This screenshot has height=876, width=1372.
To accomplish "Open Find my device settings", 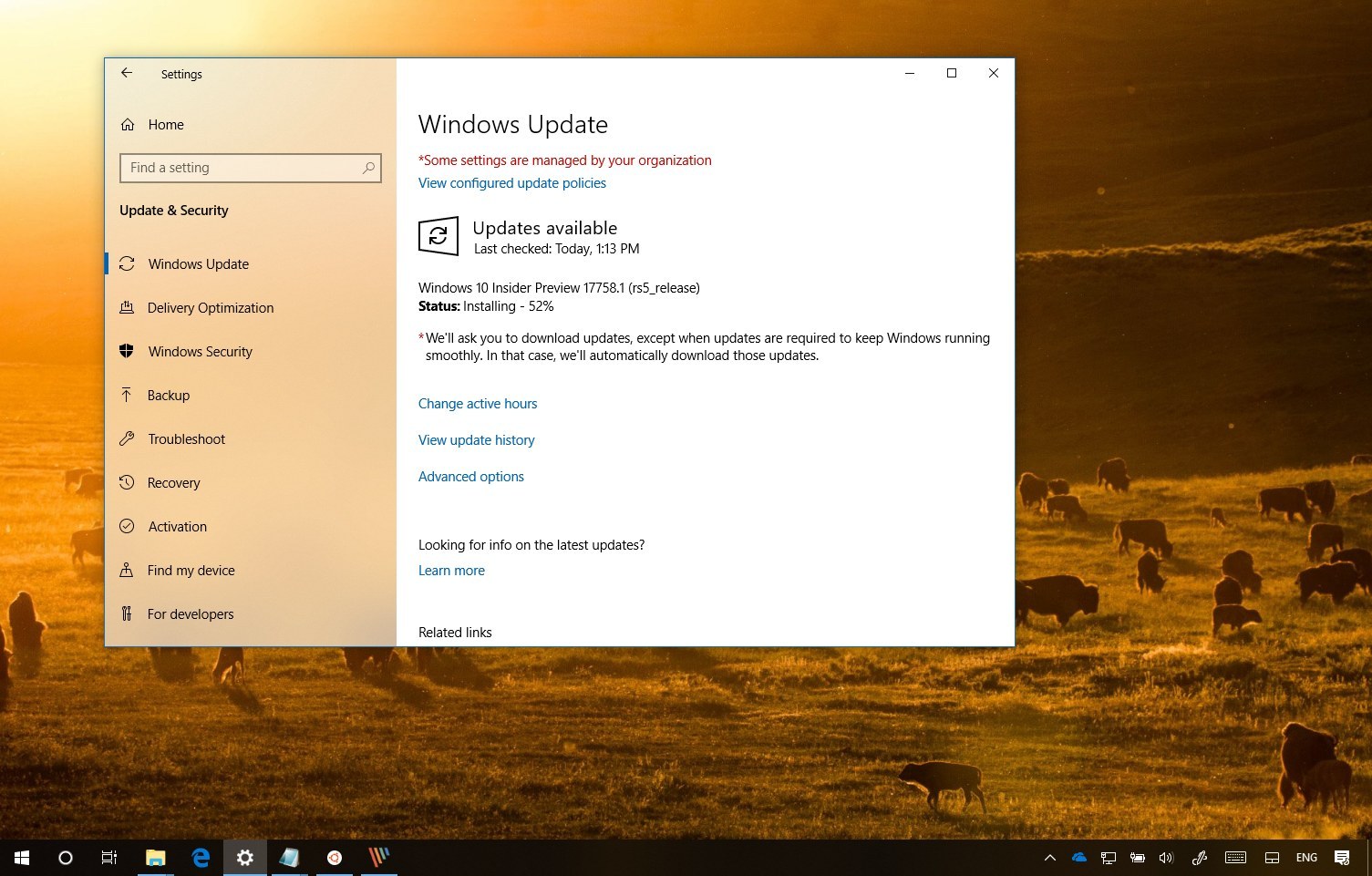I will pyautogui.click(x=190, y=570).
